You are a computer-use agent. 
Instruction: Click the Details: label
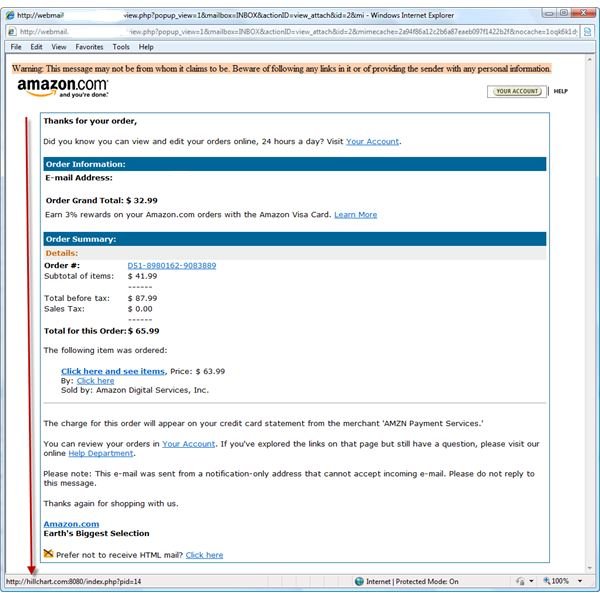62,253
